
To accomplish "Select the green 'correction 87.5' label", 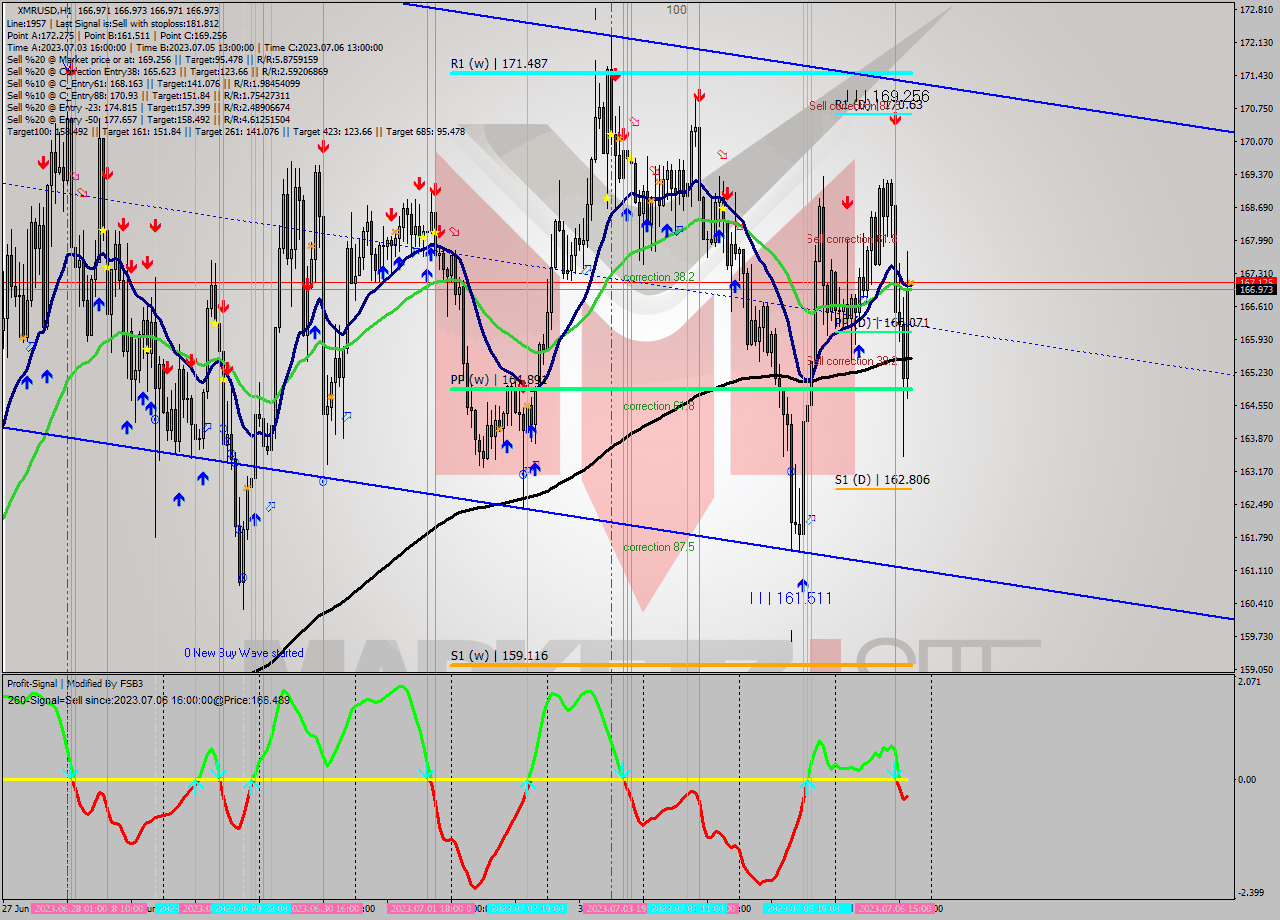I will [658, 547].
